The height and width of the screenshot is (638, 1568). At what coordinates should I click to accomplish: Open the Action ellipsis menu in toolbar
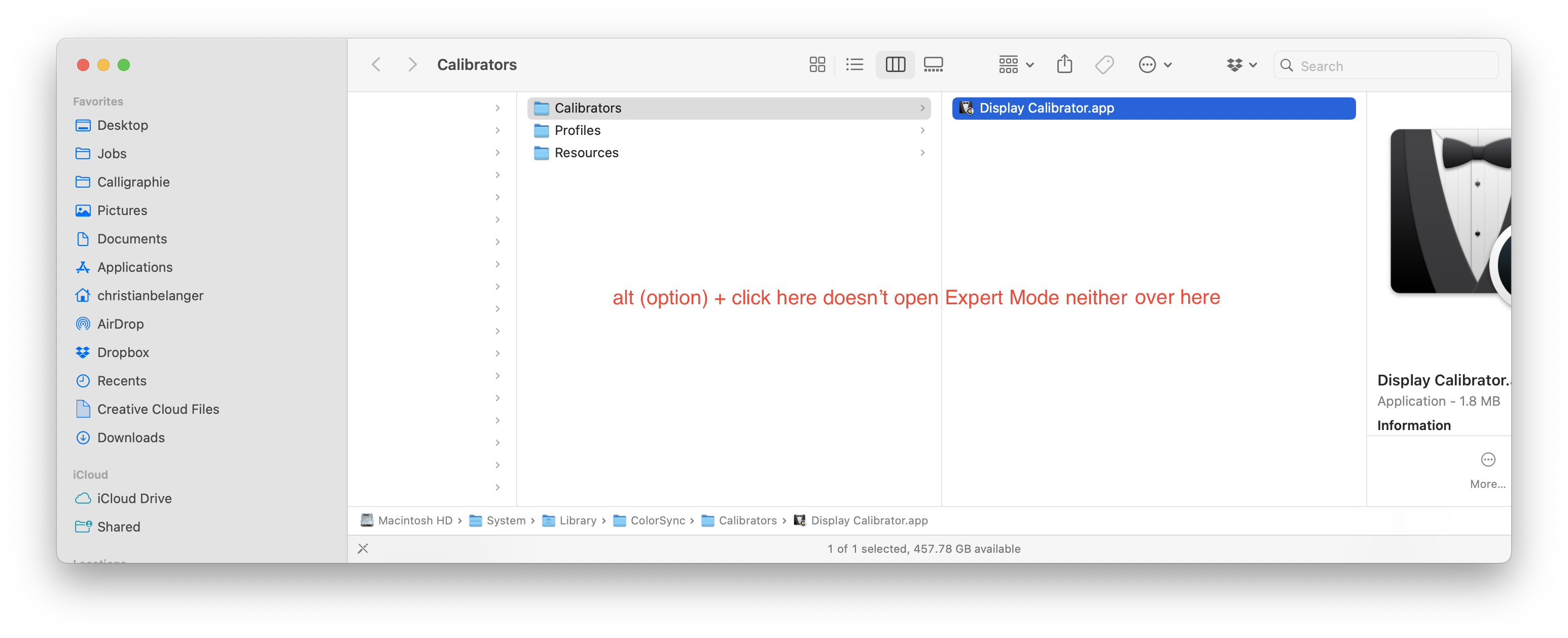pyautogui.click(x=1154, y=64)
